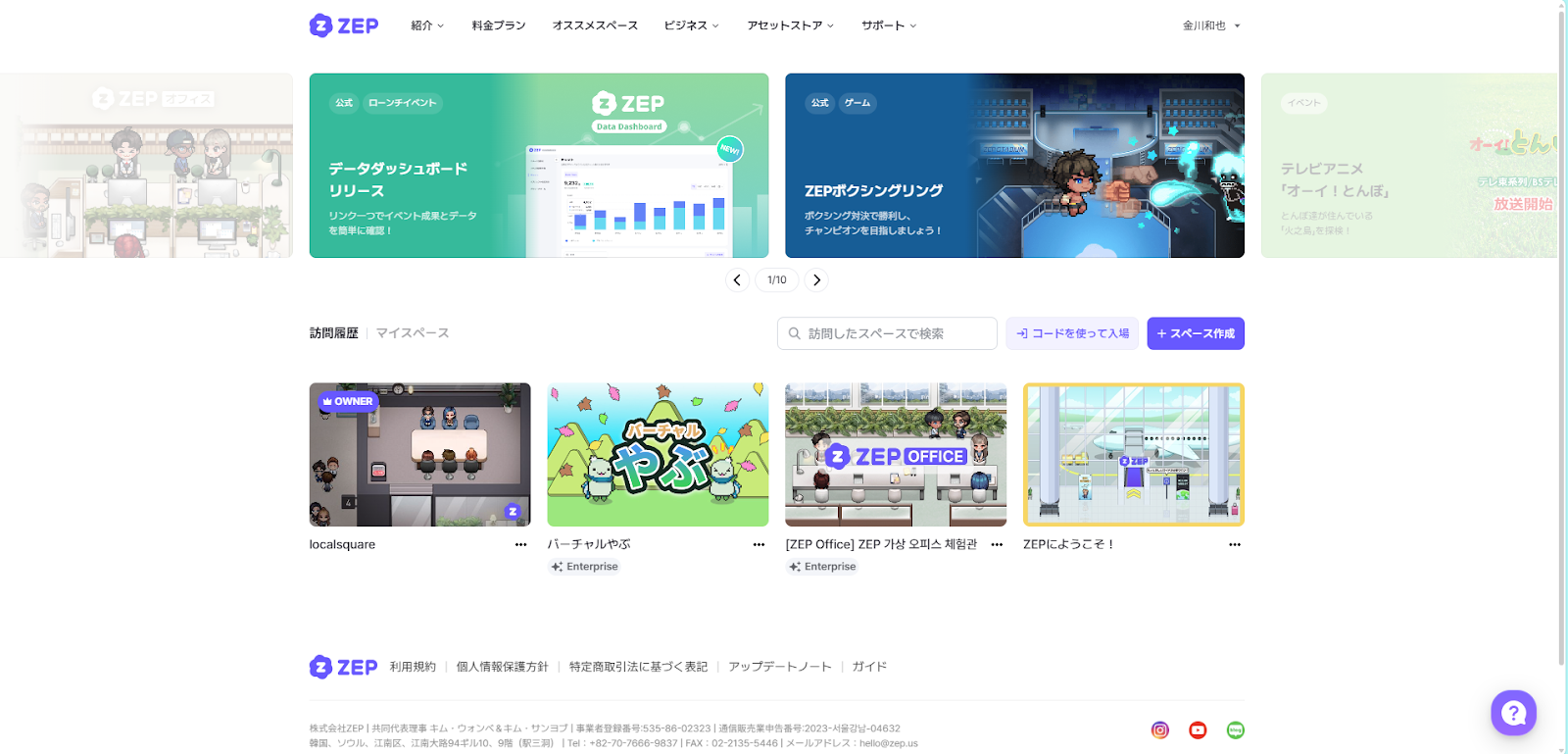
Task: Click the バーチャルやぶ space title
Action: point(589,544)
